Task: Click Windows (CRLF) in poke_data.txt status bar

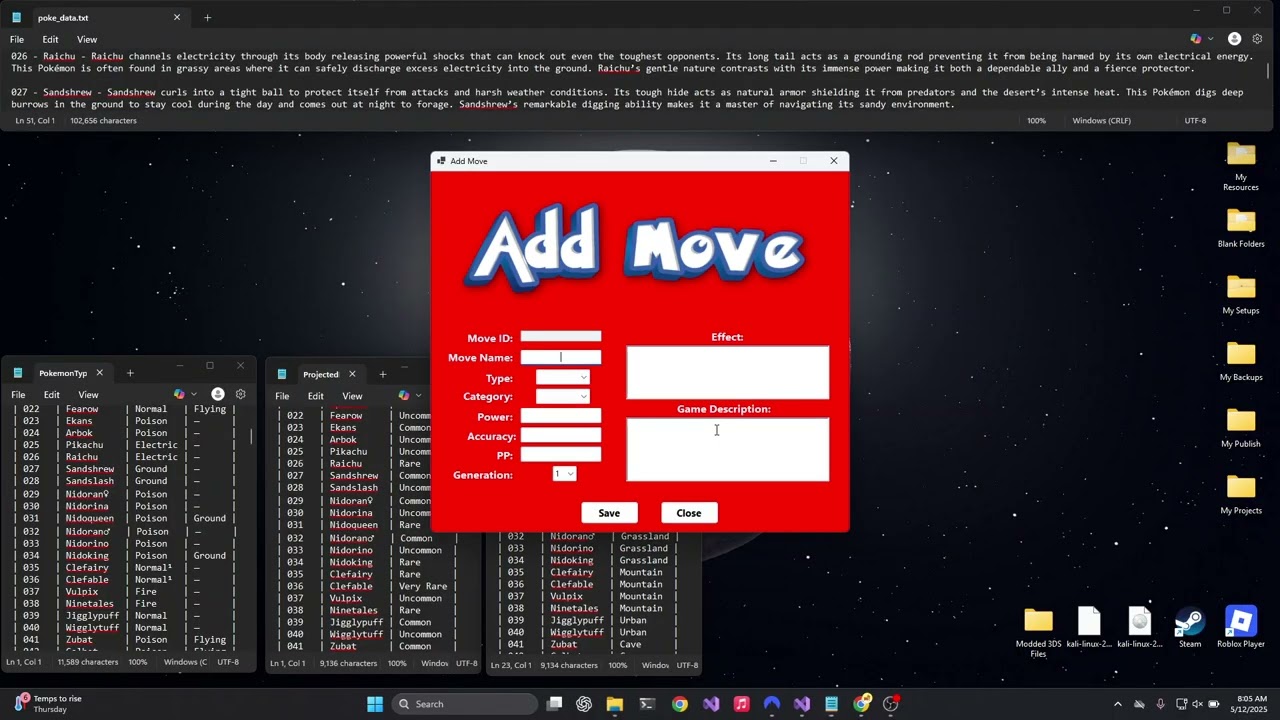Action: 1102,120
